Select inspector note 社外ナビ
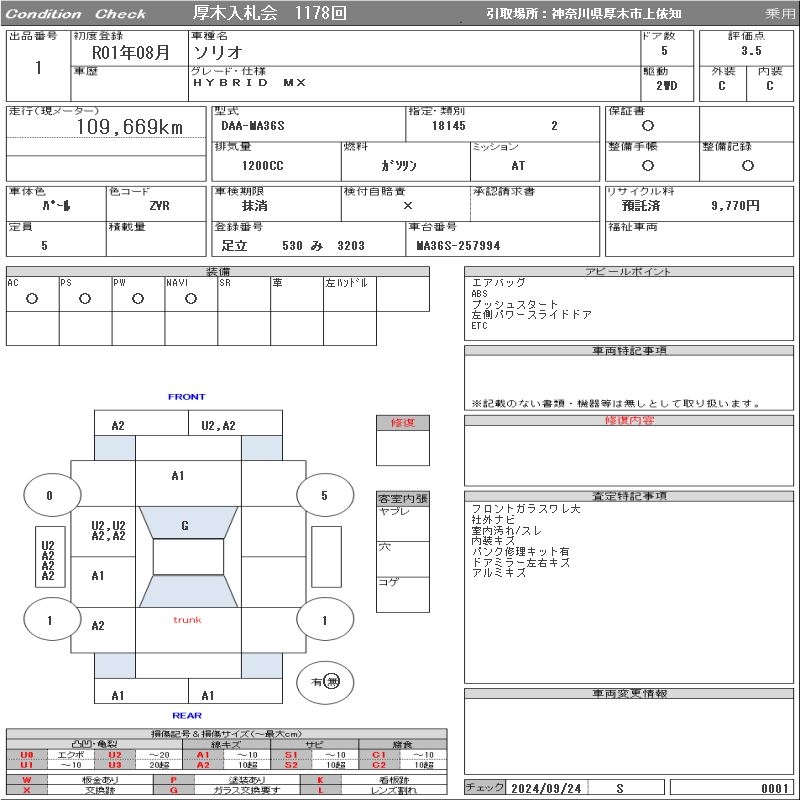 coord(493,520)
